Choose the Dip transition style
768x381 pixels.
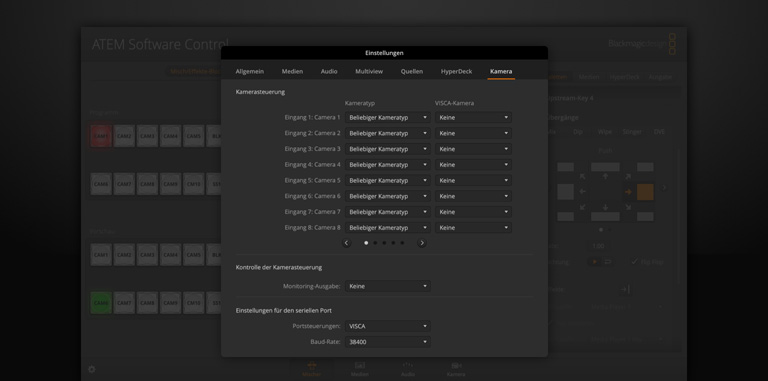click(578, 132)
